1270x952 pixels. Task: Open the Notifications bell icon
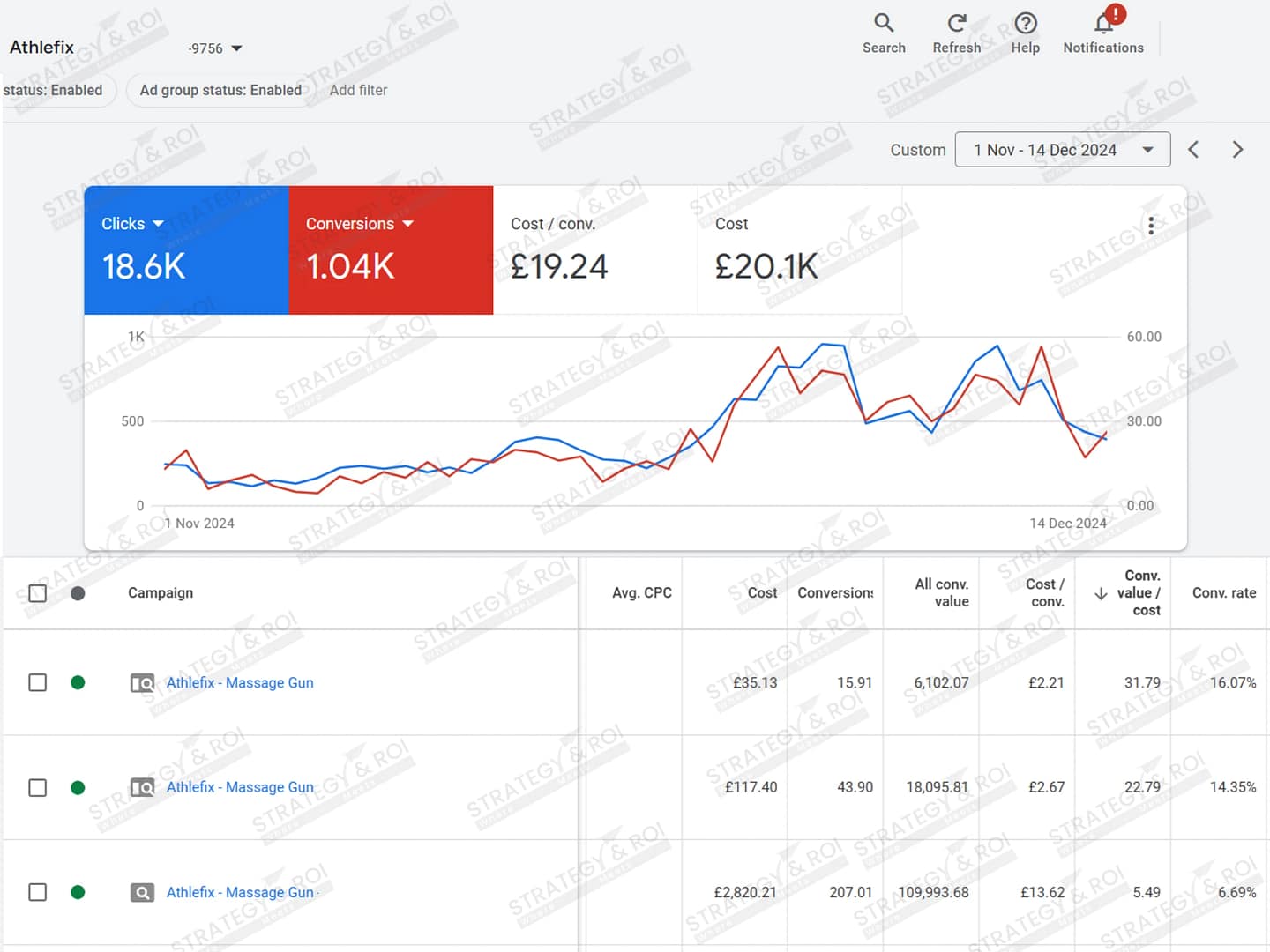coord(1103,24)
